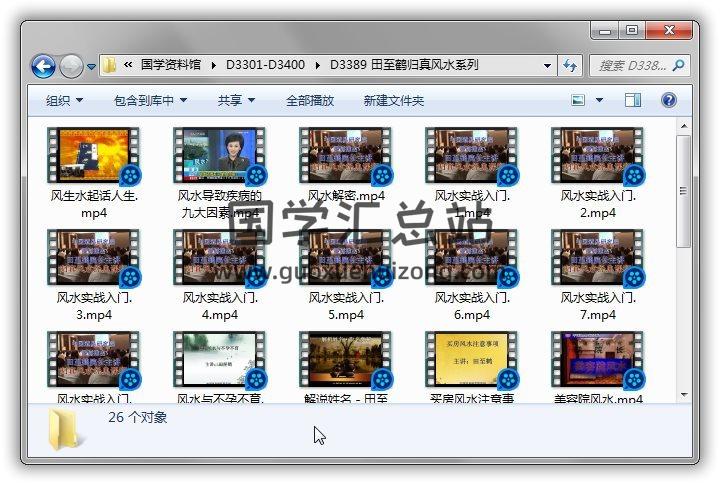This screenshot has width=720, height=485.
Task: Click the 新建文件夹 button
Action: (393, 100)
